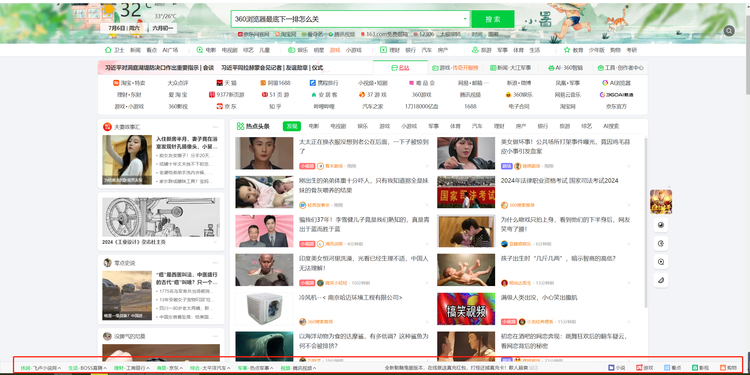Expand the 军事·热点军事 bottom menu
Image resolution: width=750 pixels, height=375 pixels.
click(x=256, y=368)
